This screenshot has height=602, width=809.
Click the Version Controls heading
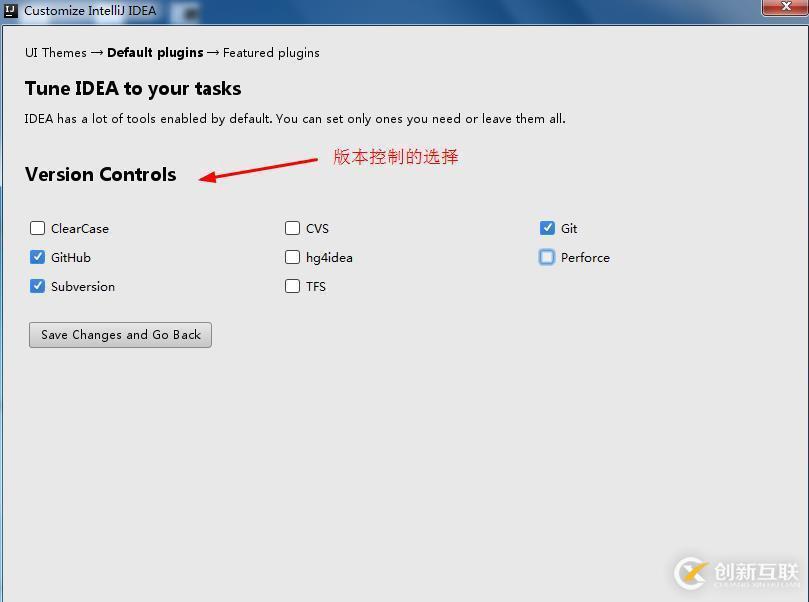(x=100, y=174)
